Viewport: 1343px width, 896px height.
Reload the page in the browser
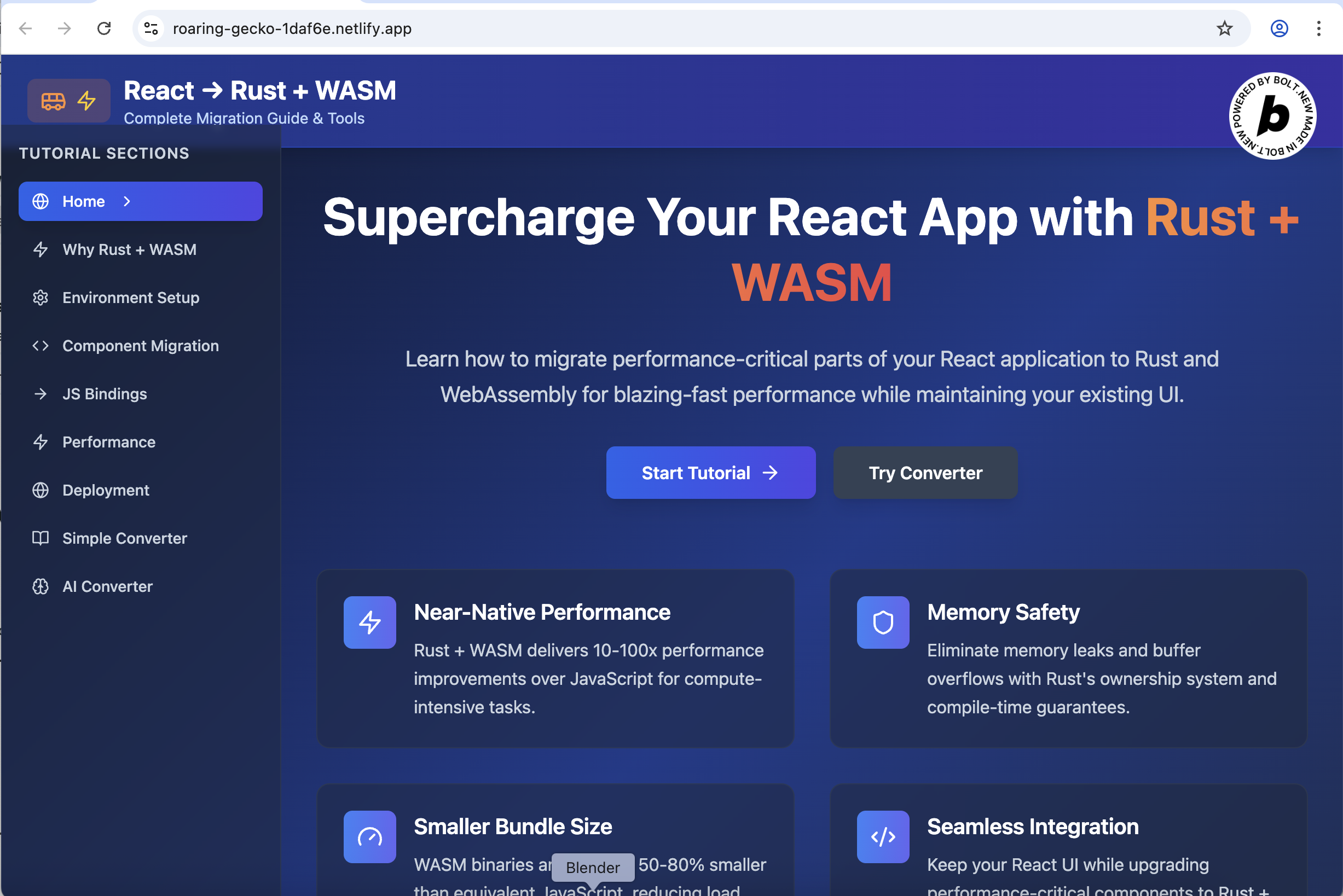click(104, 28)
